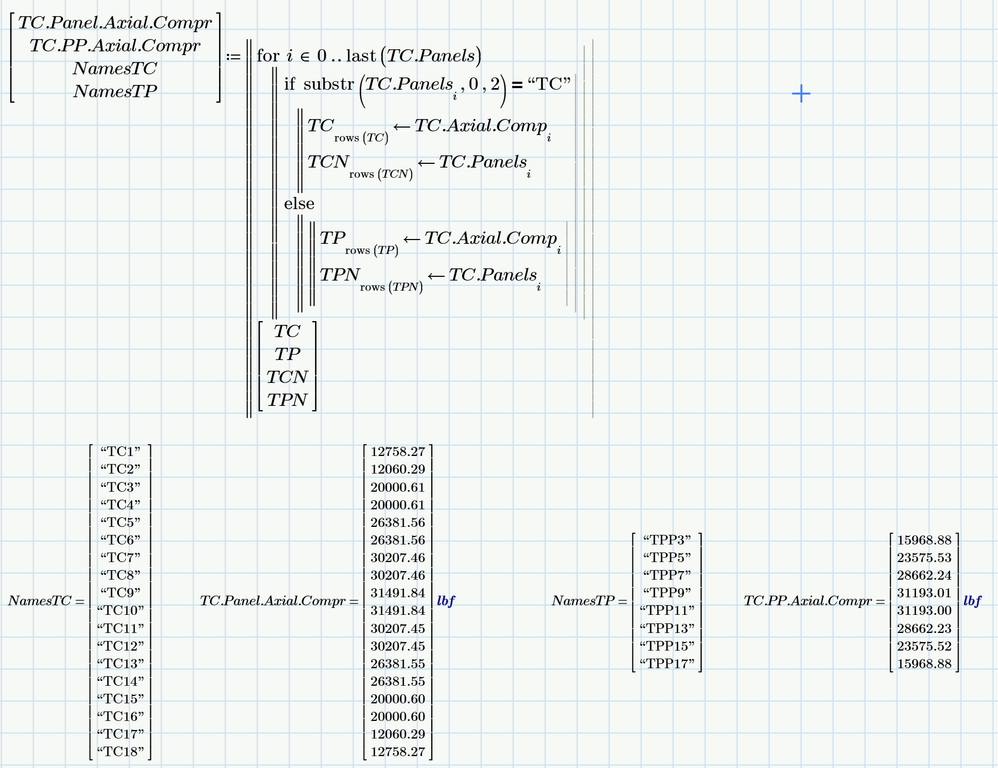The width and height of the screenshot is (998, 768).
Task: Select value 31193.01
Action: (924, 593)
